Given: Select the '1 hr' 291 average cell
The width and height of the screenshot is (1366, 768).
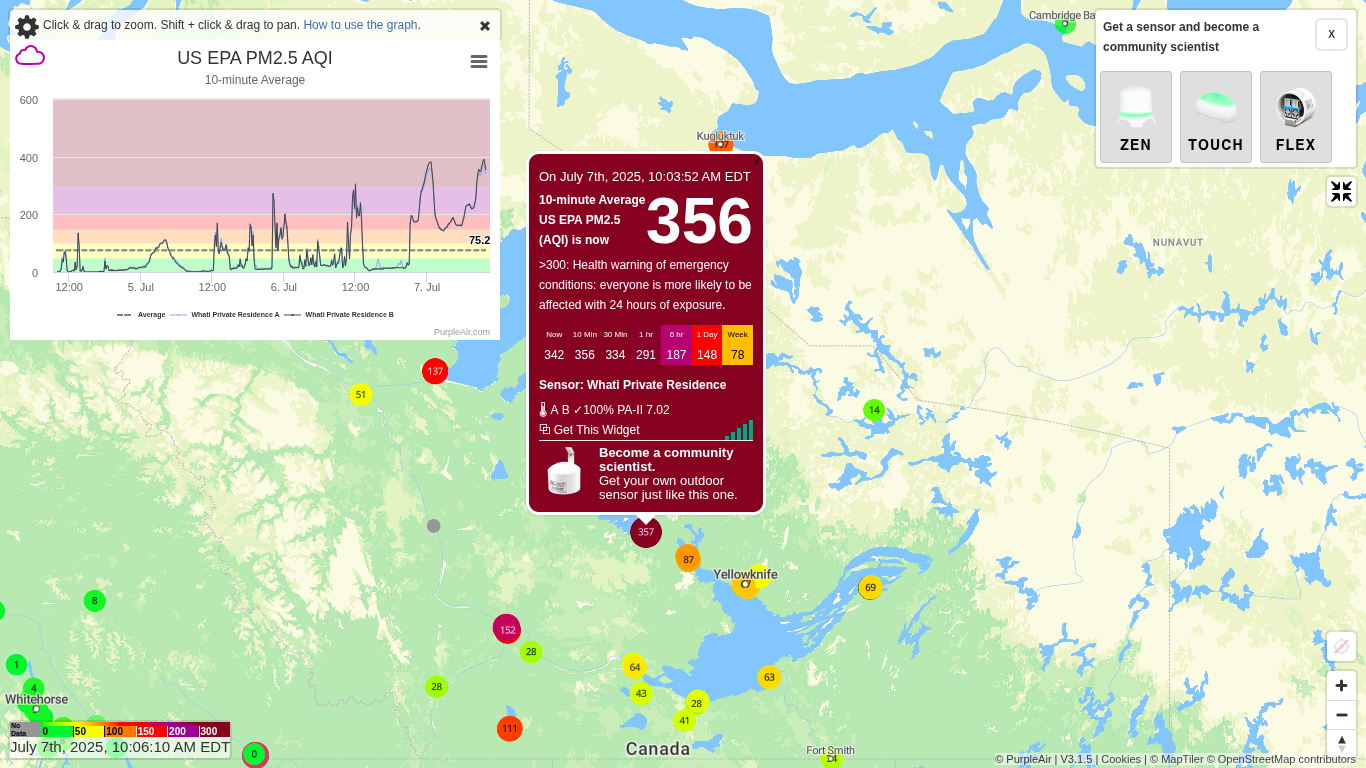Looking at the screenshot, I should [646, 345].
